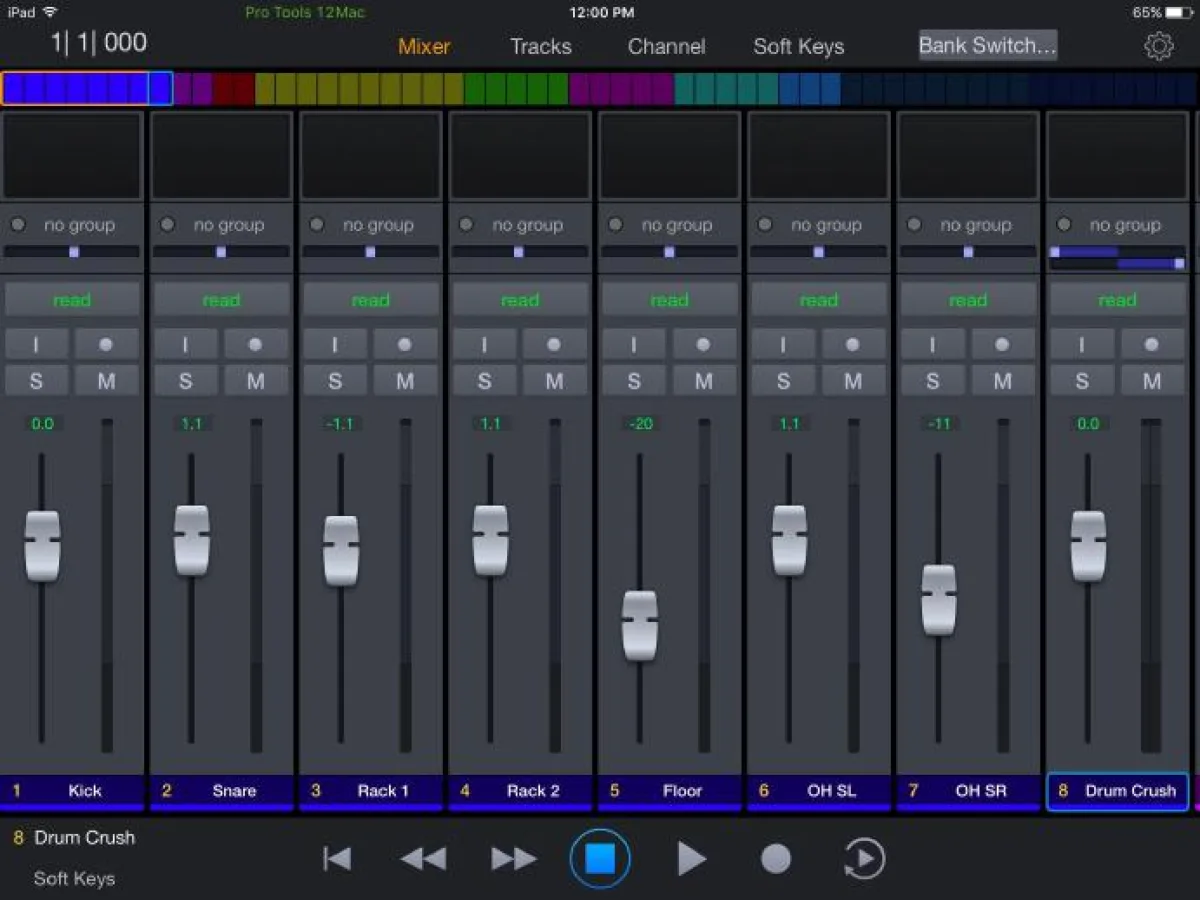Enable input monitoring on Kick

point(37,344)
